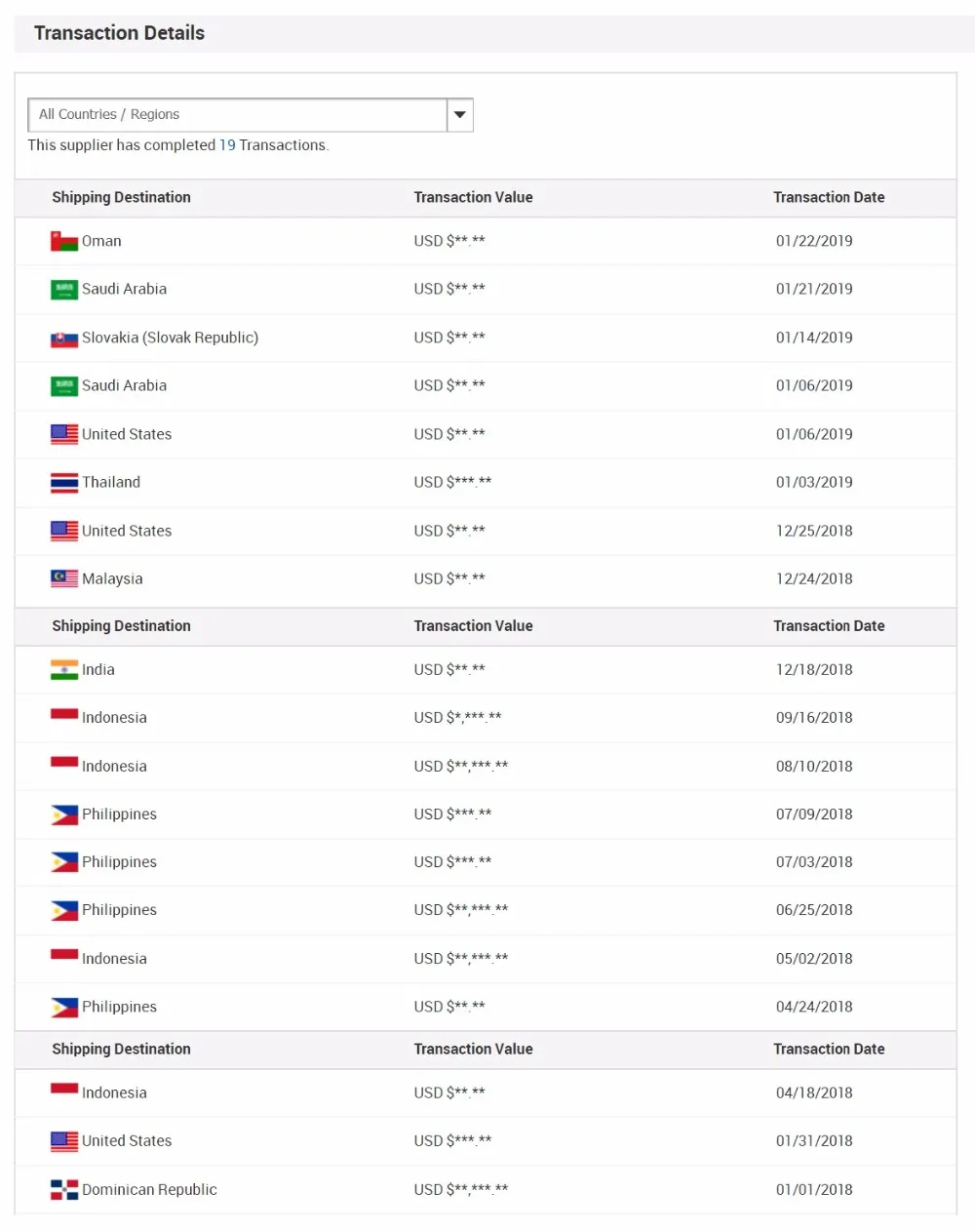Click the Dominican Republic flag icon
The width and height of the screenshot is (975, 1232).
[x=64, y=1189]
